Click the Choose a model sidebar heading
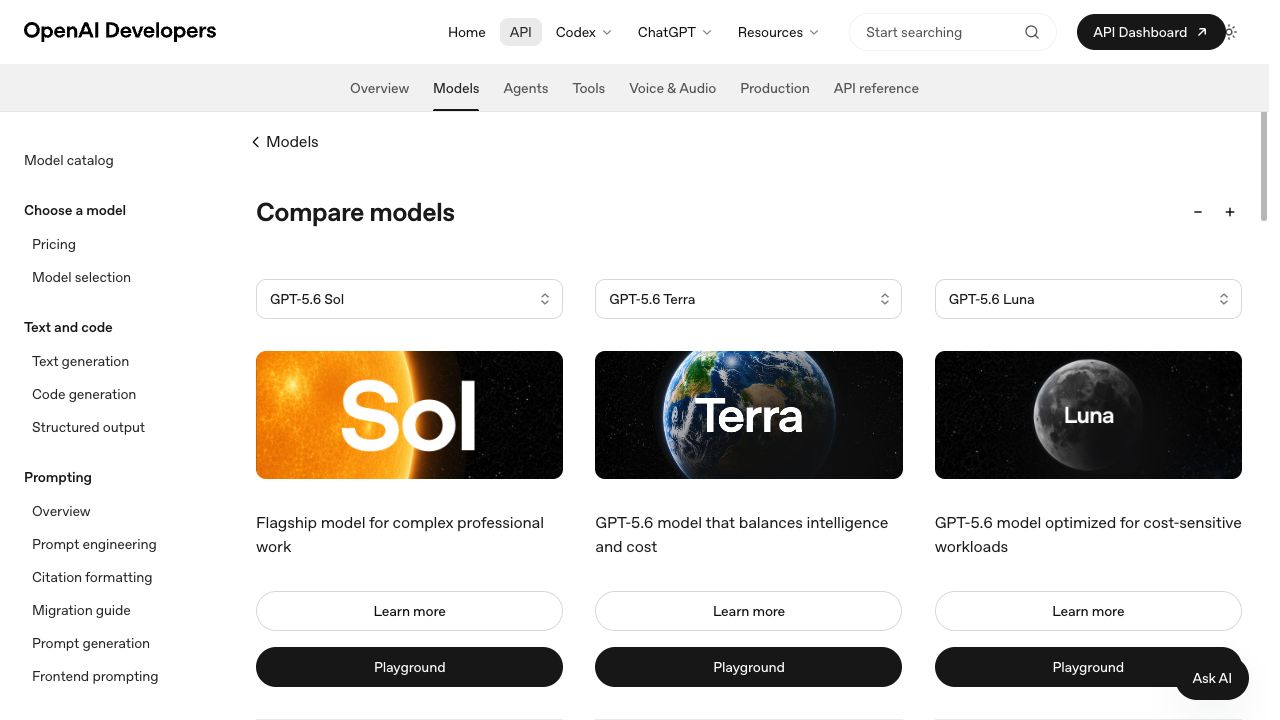Screen dimensions: 1280x720 pyautogui.click(x=75, y=210)
